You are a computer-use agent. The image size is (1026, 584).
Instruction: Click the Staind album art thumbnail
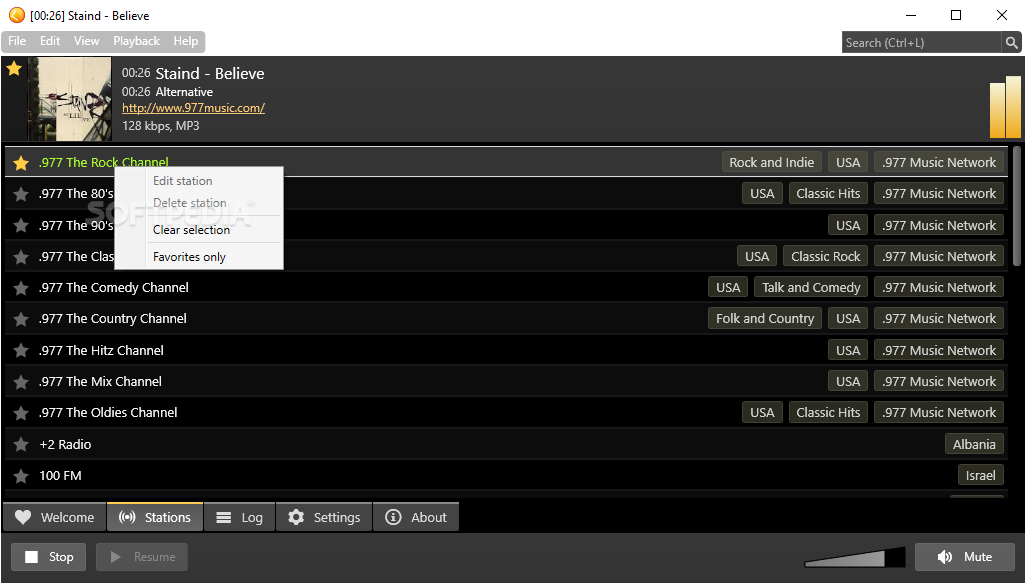click(70, 99)
